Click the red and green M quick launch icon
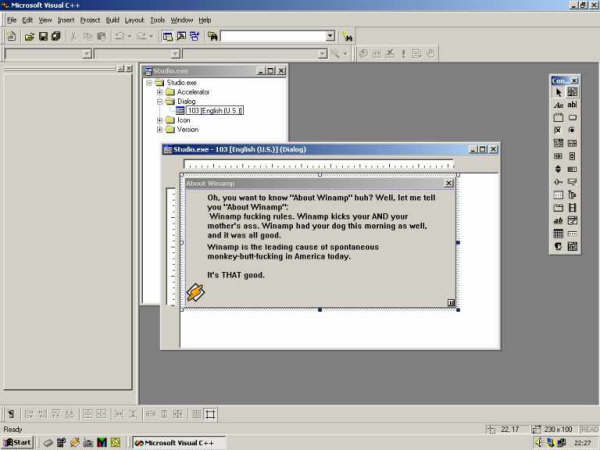The image size is (600, 450). pyautogui.click(x=102, y=443)
